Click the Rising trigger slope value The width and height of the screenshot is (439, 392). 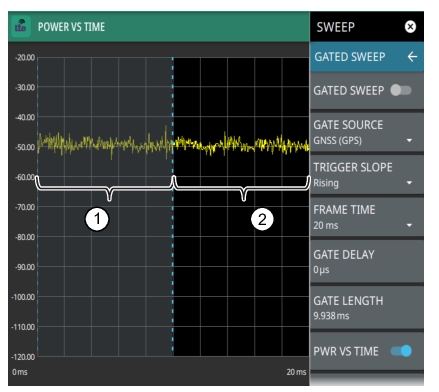(x=326, y=183)
